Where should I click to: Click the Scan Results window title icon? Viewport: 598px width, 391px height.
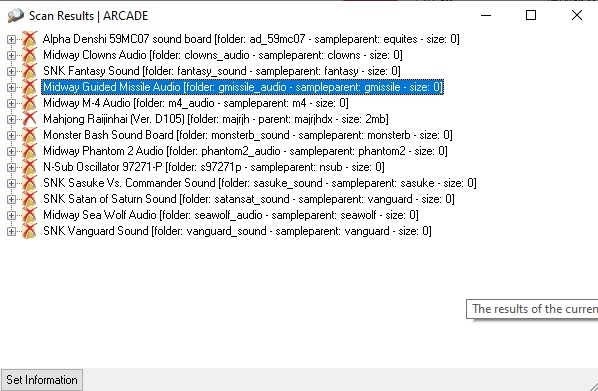tap(16, 16)
